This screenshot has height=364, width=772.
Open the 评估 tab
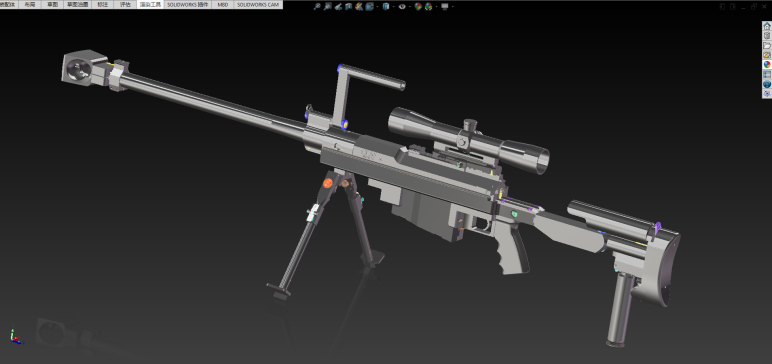tap(126, 4)
